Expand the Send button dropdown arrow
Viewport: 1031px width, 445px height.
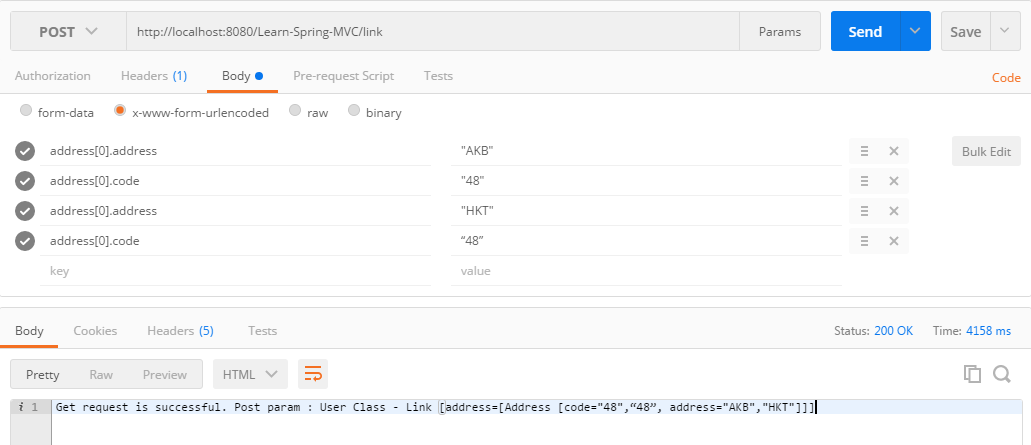click(915, 31)
